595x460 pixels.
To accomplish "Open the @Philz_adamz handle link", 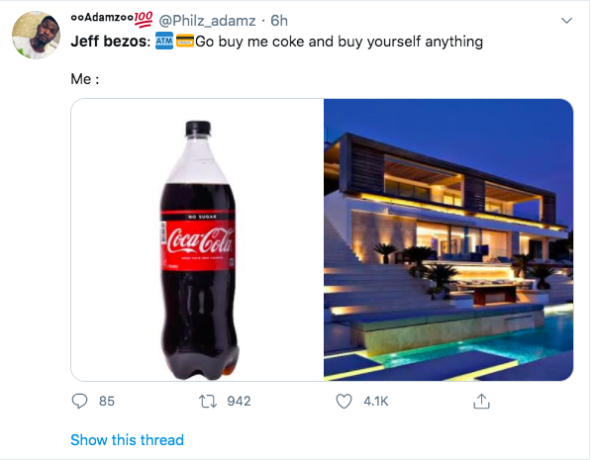I will click(x=207, y=20).
